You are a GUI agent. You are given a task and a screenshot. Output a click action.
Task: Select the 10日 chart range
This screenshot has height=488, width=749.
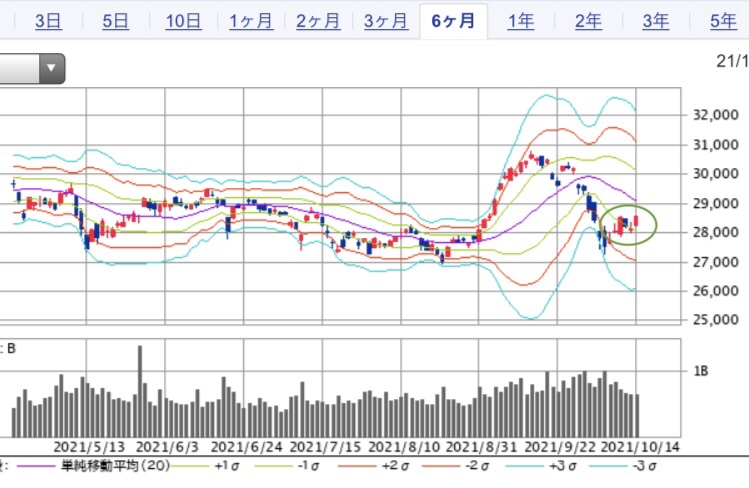[183, 21]
